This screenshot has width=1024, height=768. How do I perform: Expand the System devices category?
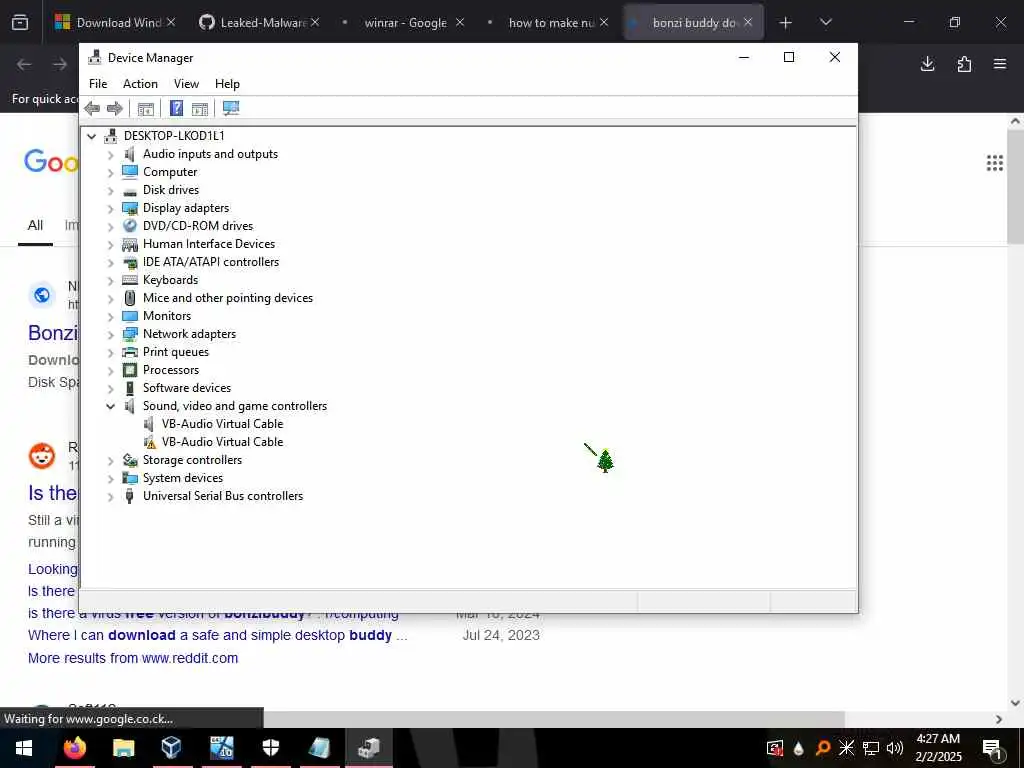click(110, 479)
